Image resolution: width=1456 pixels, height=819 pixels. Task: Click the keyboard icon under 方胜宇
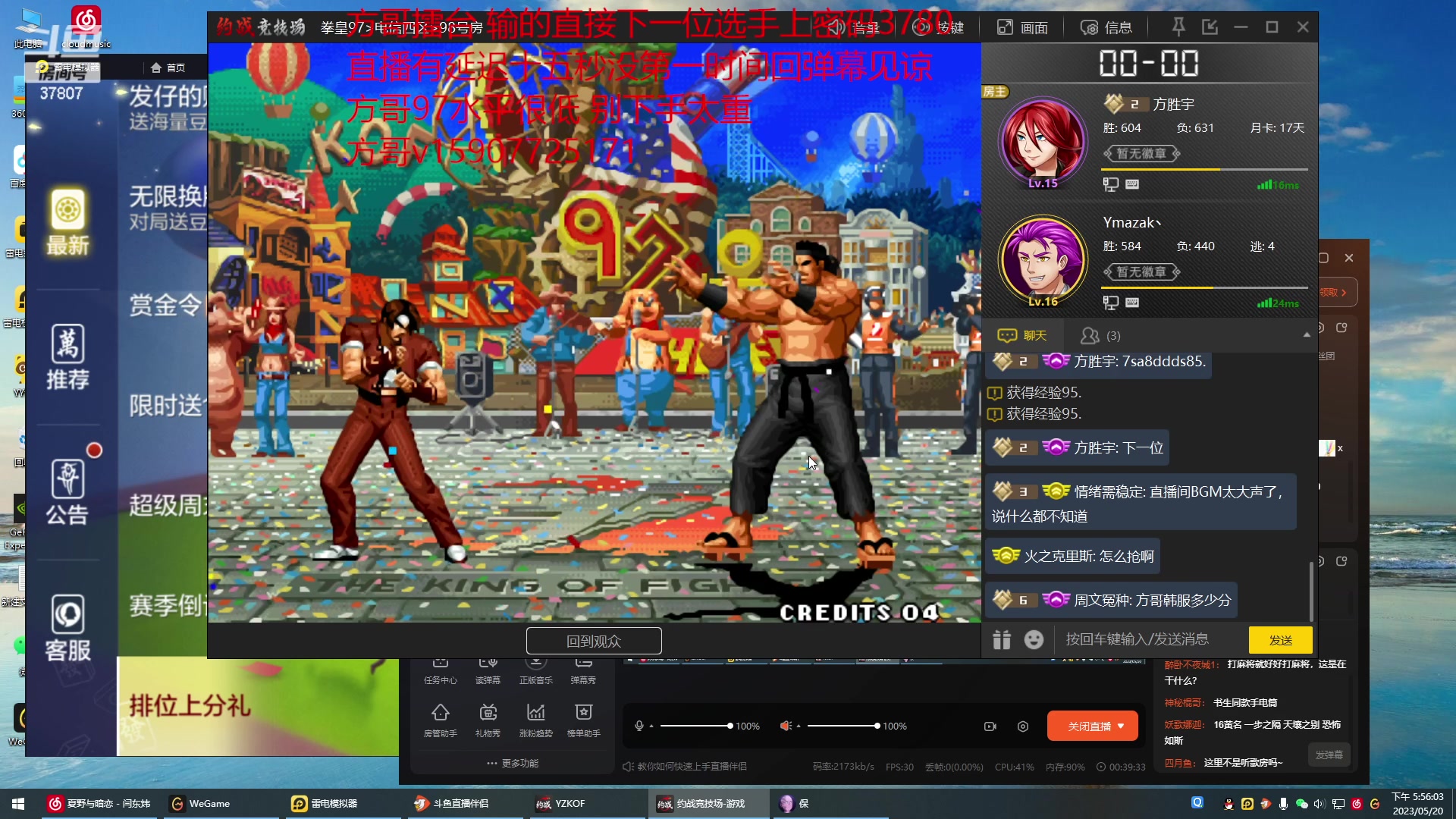coord(1132,184)
